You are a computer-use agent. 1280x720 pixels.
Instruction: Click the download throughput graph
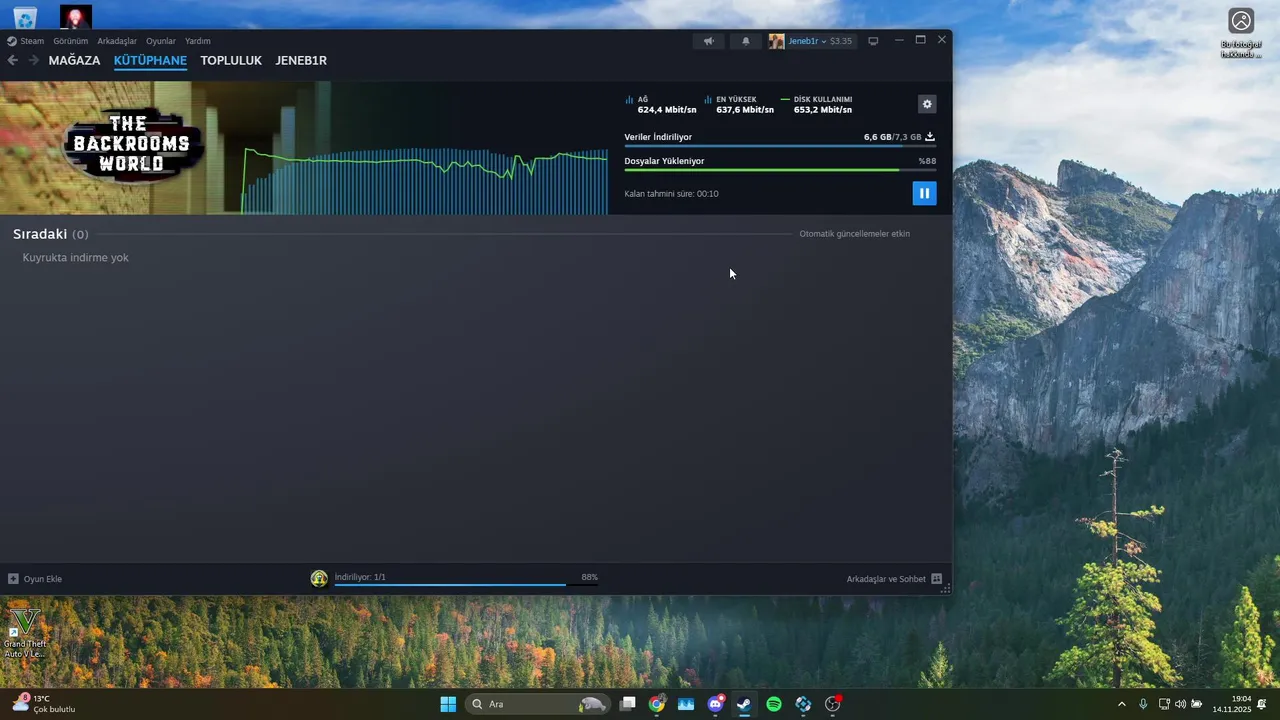(425, 180)
